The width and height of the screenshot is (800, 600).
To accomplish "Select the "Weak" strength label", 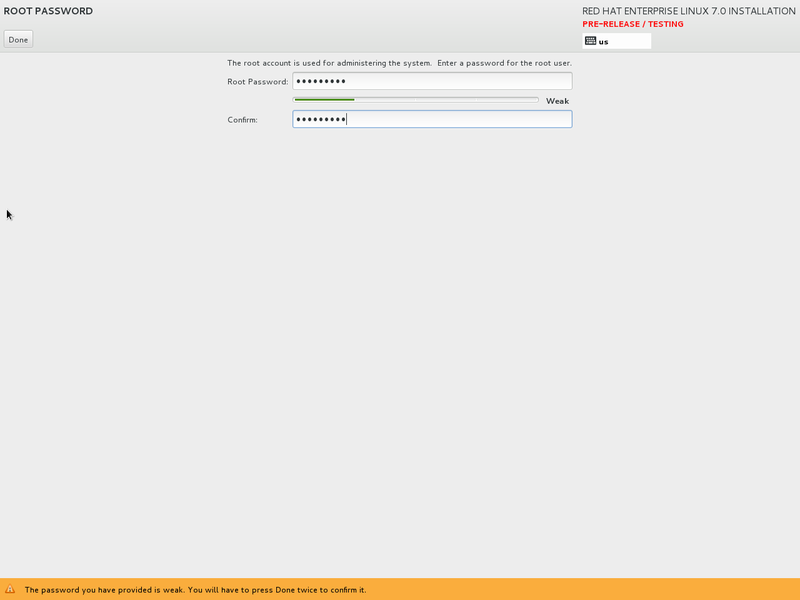I will point(557,101).
